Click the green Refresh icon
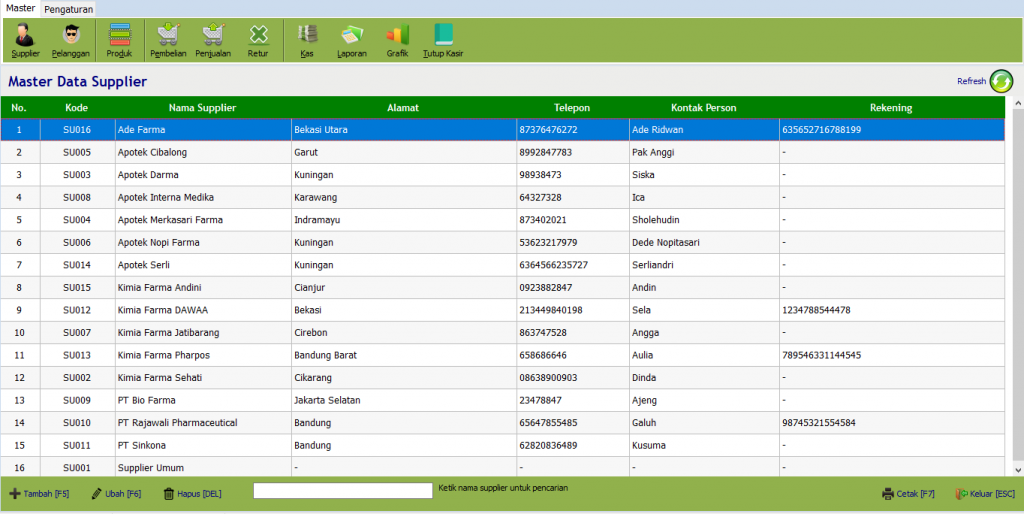Image resolution: width=1024 pixels, height=514 pixels. pos(1001,81)
